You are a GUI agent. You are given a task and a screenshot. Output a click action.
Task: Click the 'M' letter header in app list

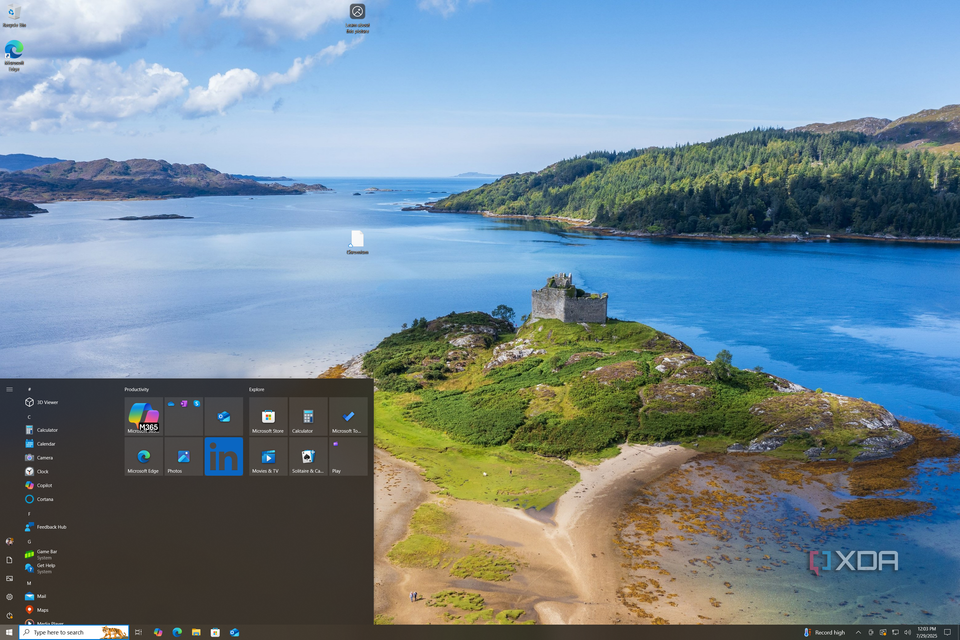click(x=29, y=583)
